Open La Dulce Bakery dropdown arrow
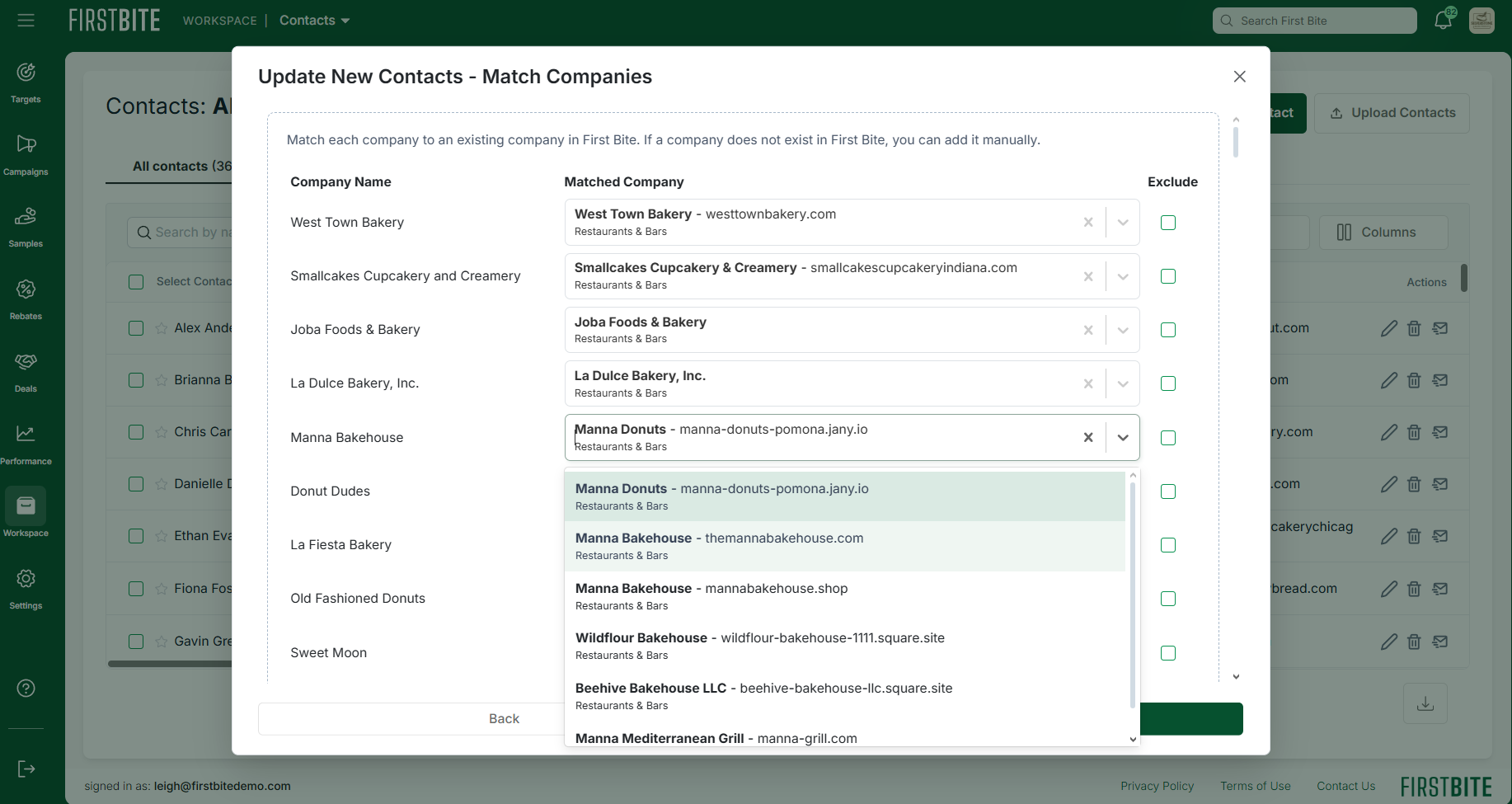The image size is (1512, 804). click(1123, 383)
